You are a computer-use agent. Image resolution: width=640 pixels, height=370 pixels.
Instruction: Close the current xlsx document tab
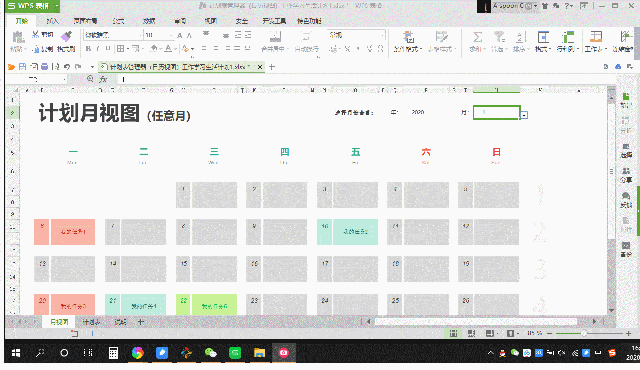tap(260, 66)
